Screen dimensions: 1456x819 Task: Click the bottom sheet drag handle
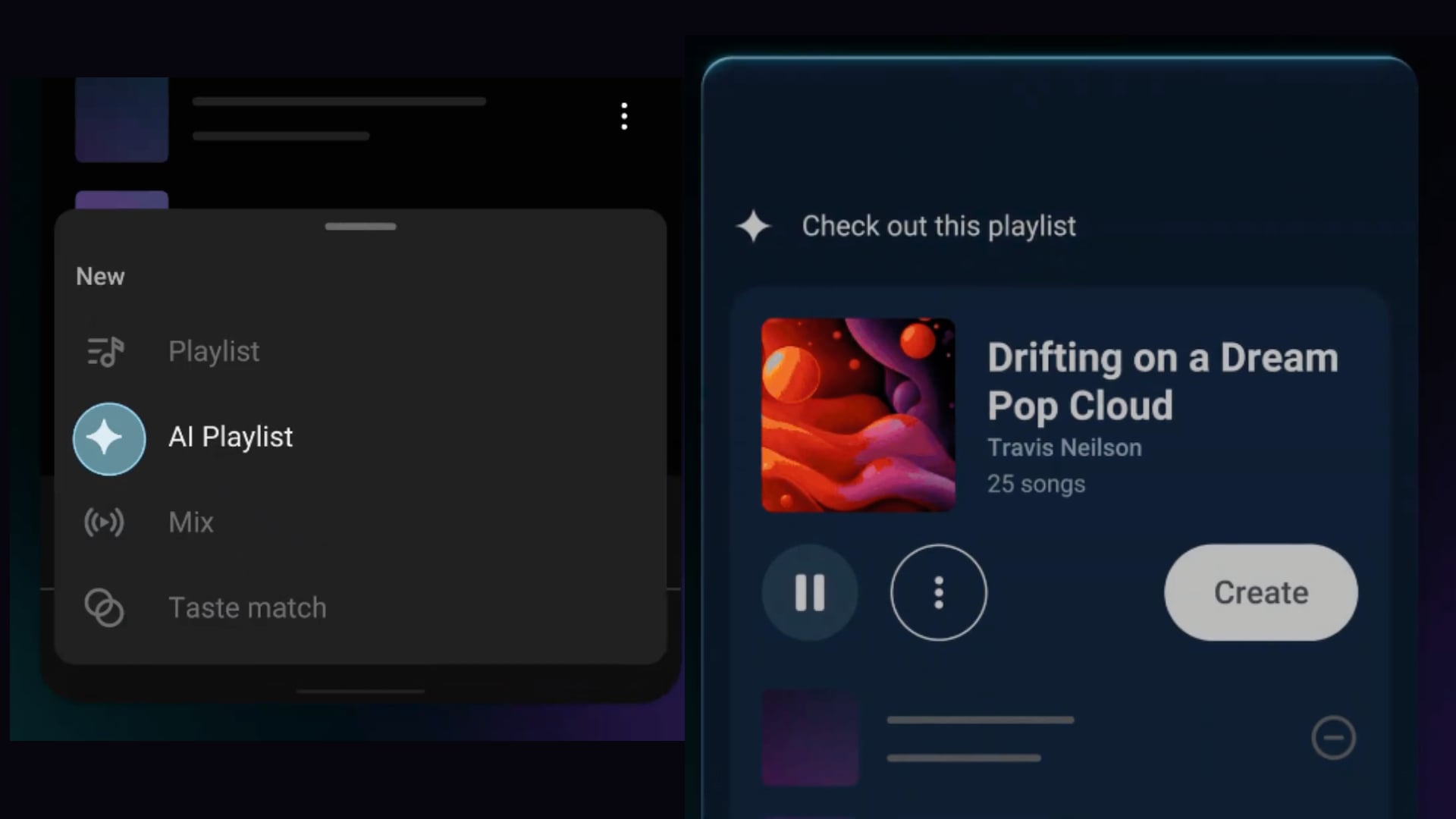click(360, 227)
